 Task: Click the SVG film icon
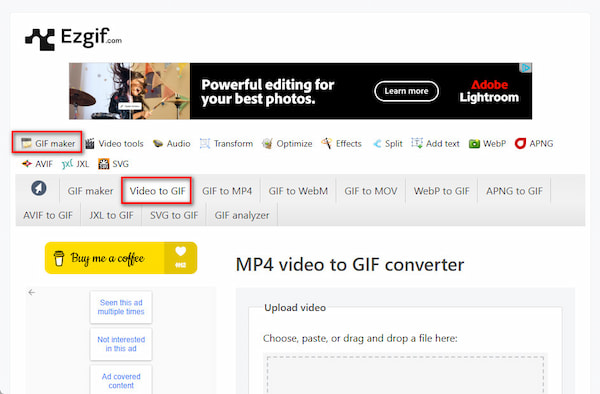click(x=103, y=164)
